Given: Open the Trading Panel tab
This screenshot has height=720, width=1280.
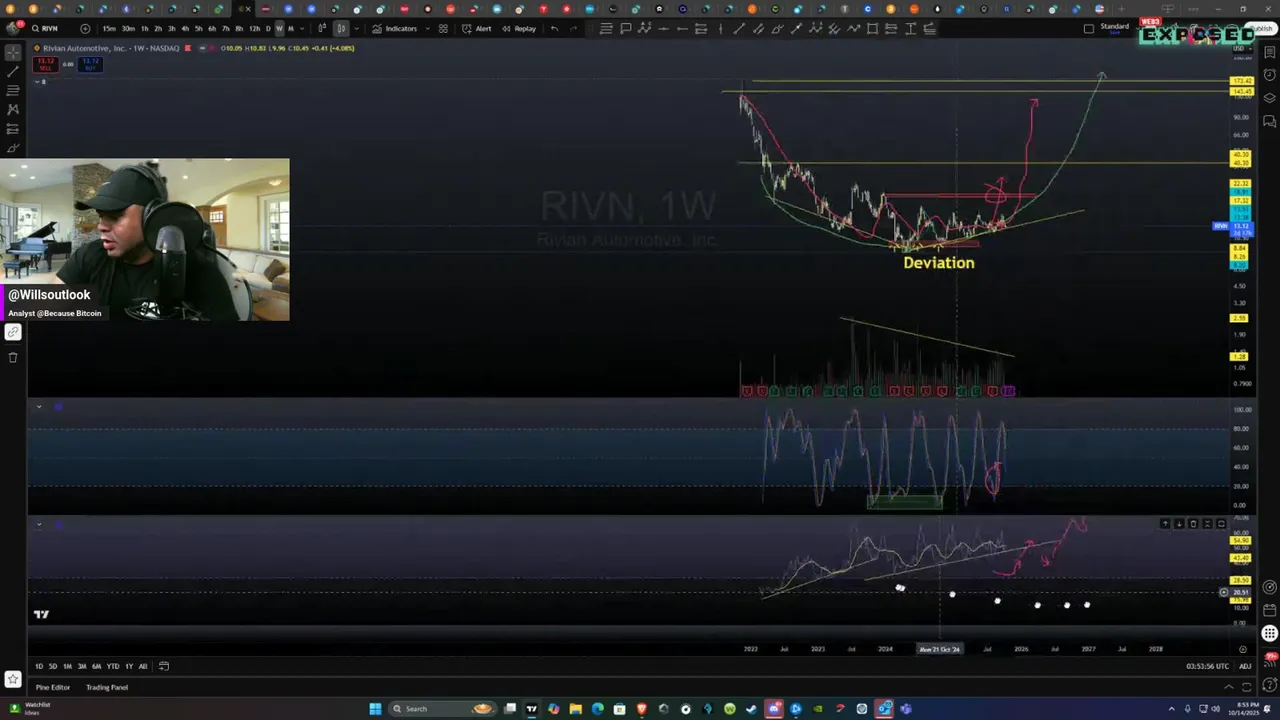Looking at the screenshot, I should (107, 687).
